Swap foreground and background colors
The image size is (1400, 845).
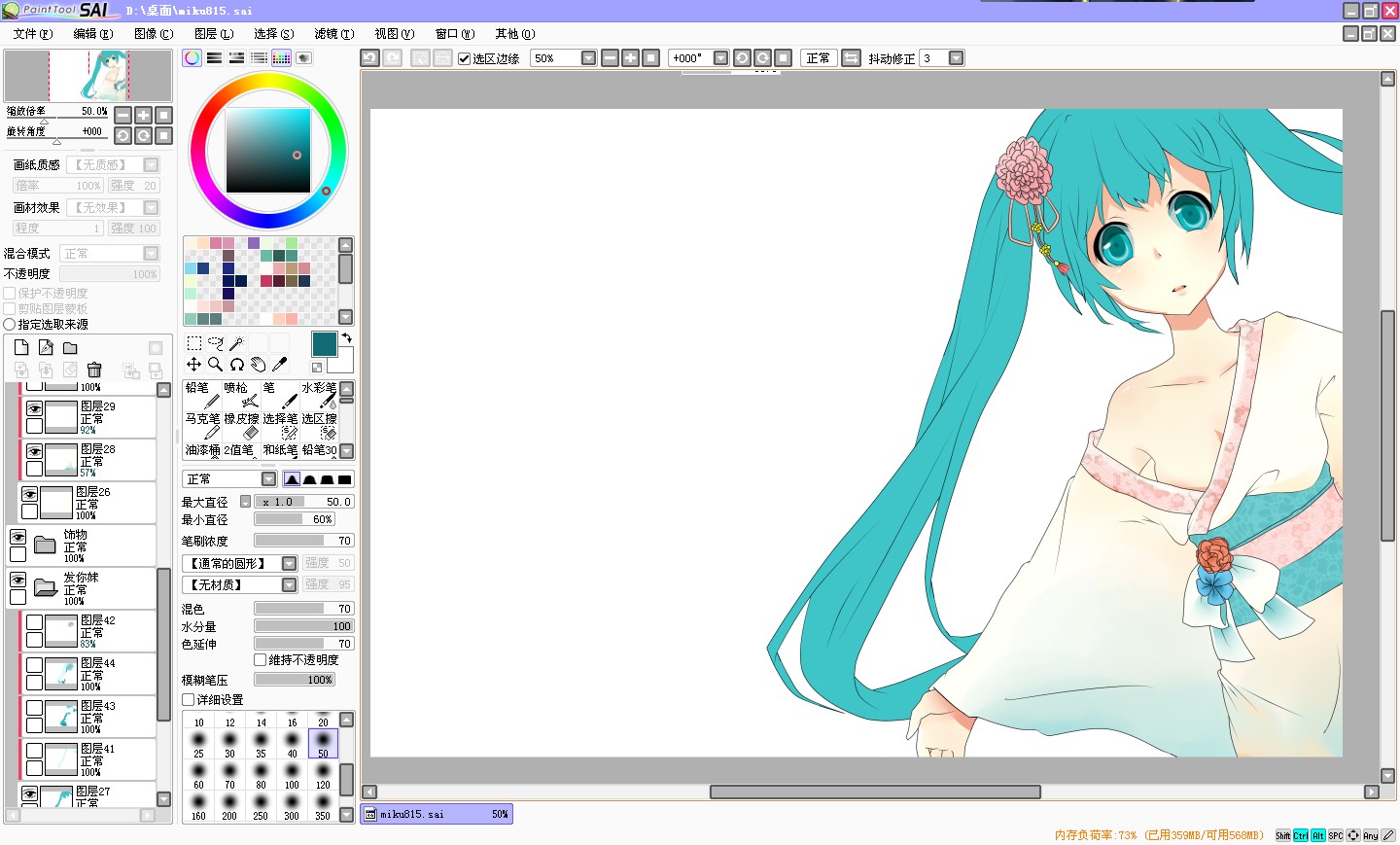[346, 338]
